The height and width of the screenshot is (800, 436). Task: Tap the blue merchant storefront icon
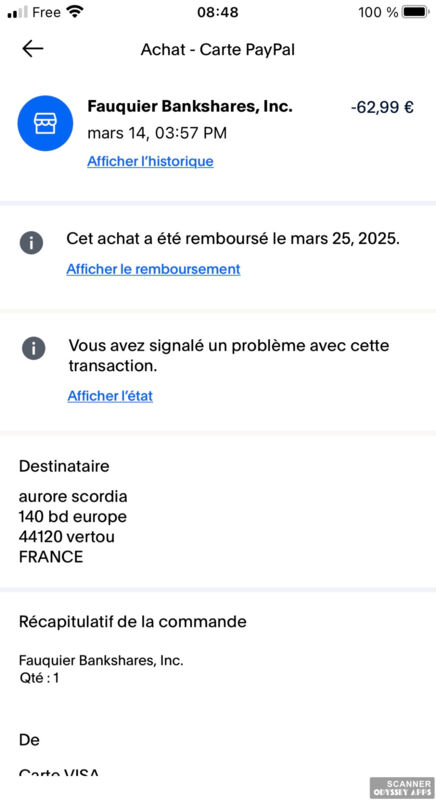click(x=45, y=123)
